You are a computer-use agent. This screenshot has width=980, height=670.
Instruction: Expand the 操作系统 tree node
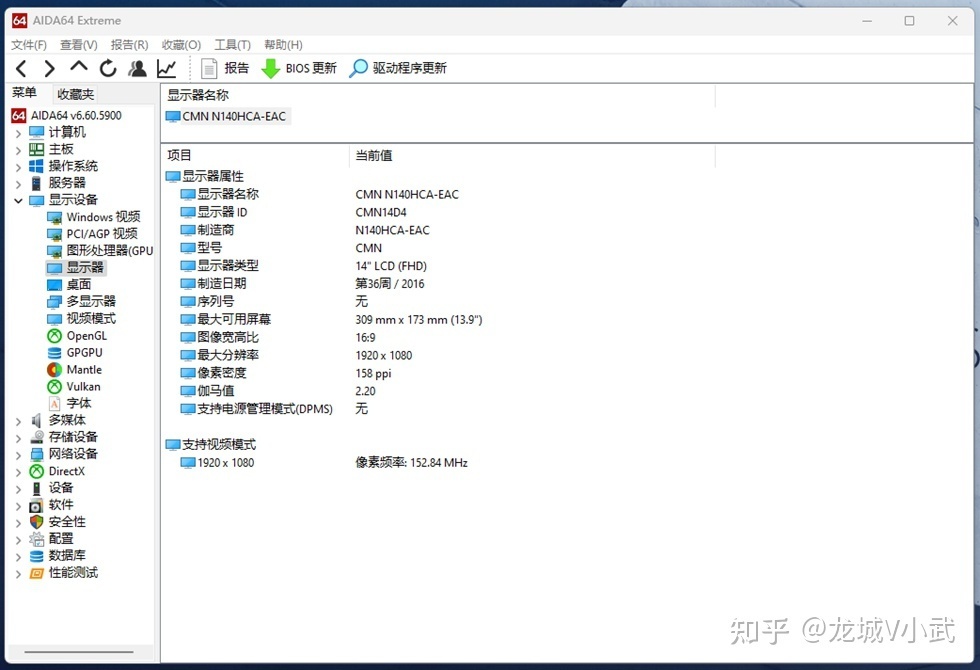(18, 166)
